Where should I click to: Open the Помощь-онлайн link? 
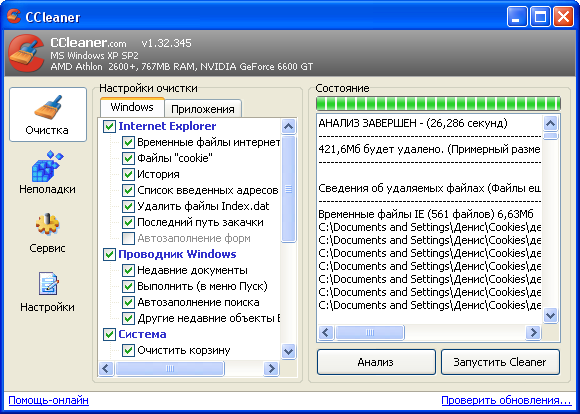(48, 400)
